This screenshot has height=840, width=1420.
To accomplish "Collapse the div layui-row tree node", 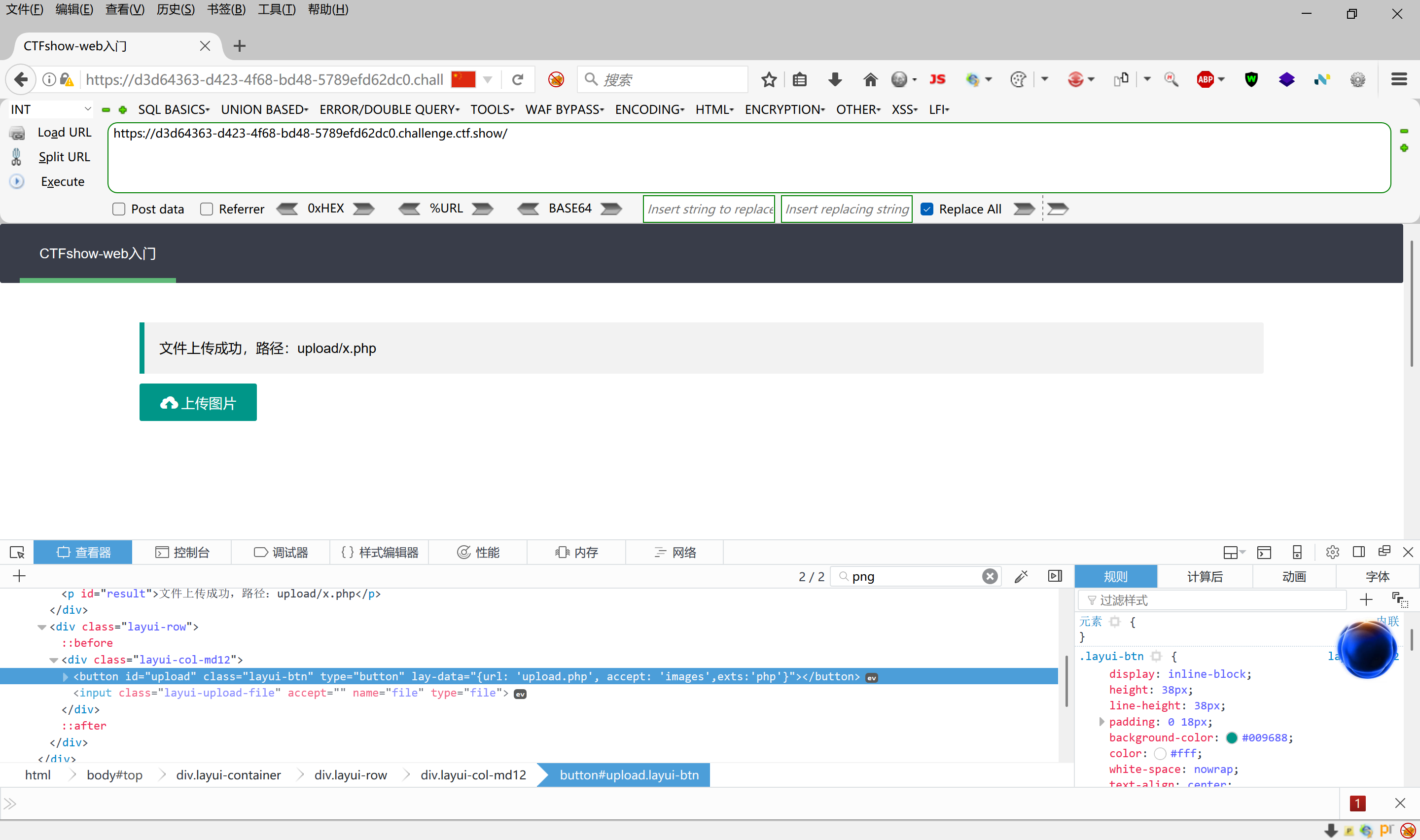I will tap(42, 627).
